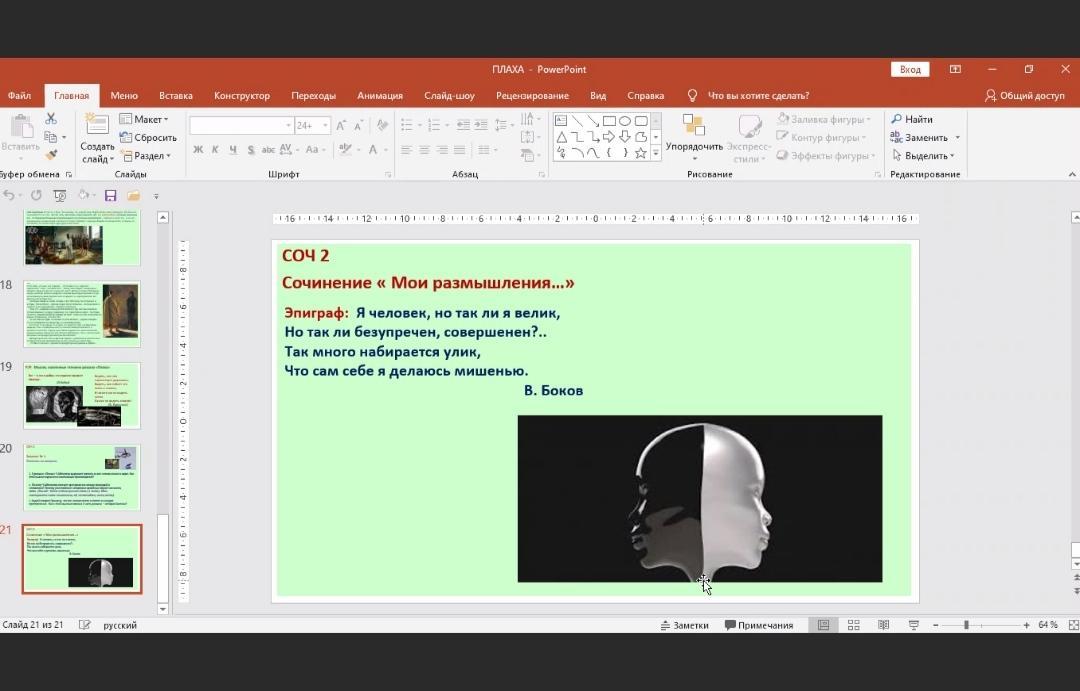Image resolution: width=1080 pixels, height=691 pixels.
Task: Select the star shape in shapes gallery
Action: pos(641,153)
